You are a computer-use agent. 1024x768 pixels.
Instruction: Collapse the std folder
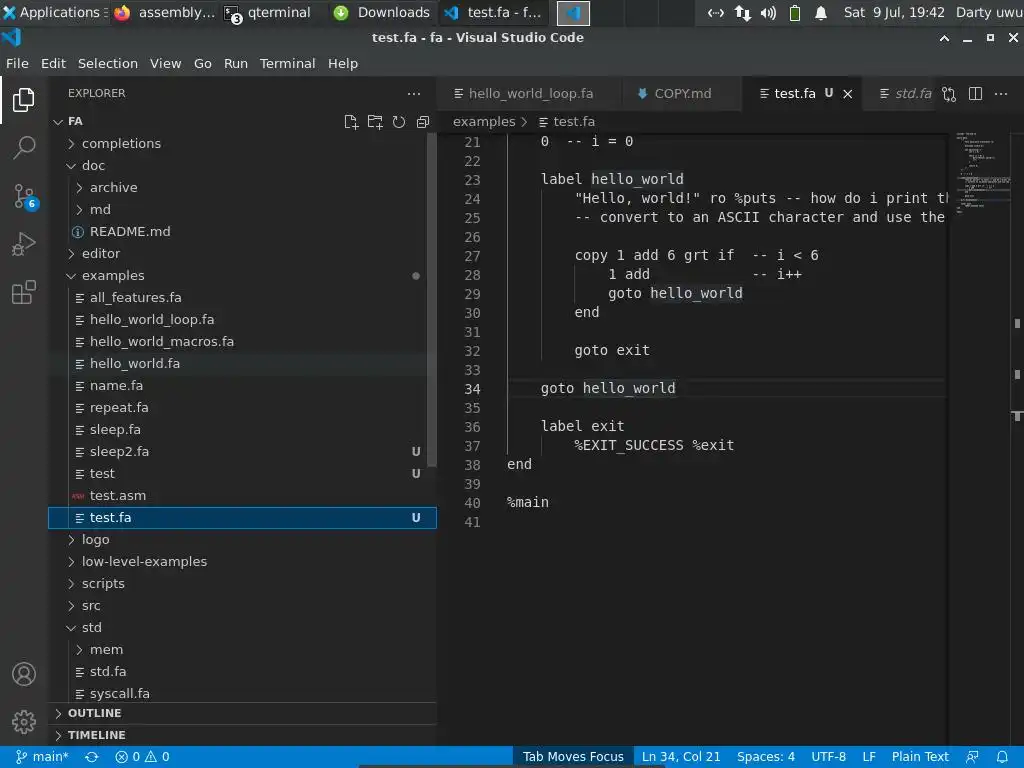[242, 628]
